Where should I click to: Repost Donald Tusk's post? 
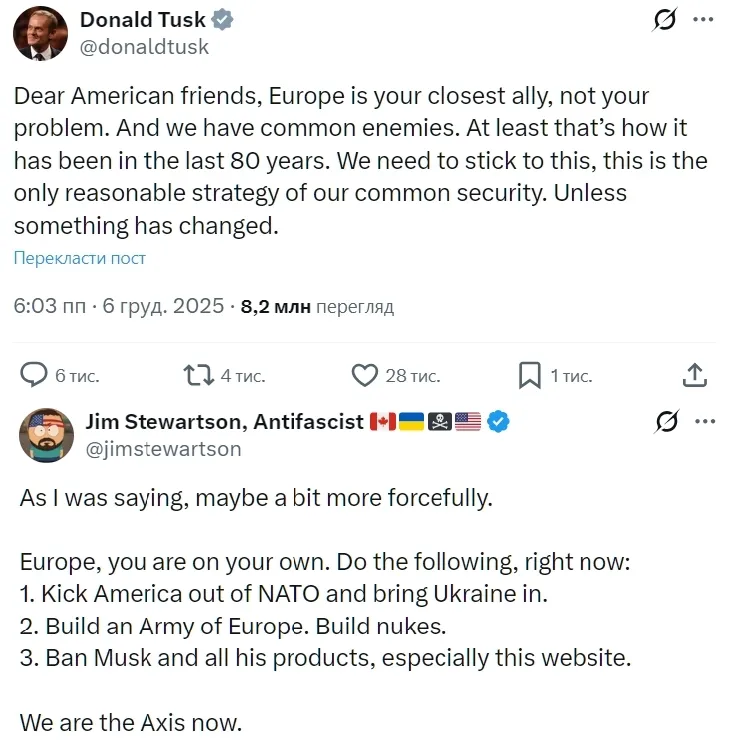199,375
